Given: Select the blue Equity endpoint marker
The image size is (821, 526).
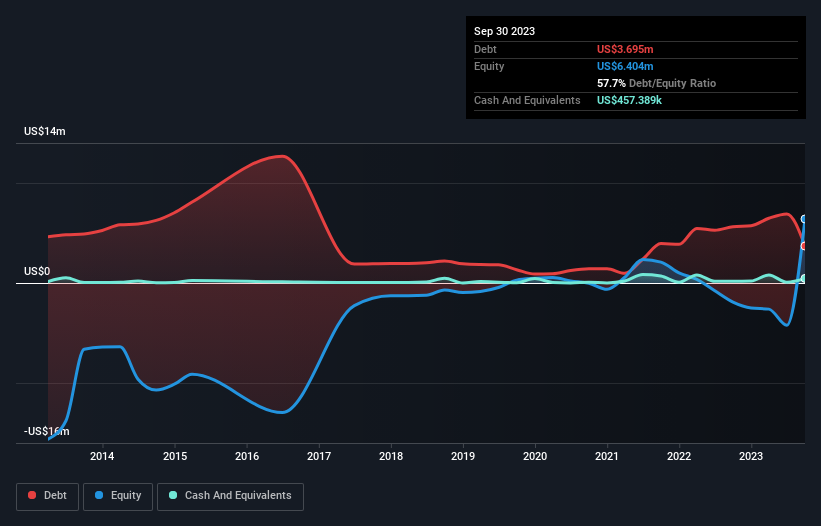Looking at the screenshot, I should [804, 219].
